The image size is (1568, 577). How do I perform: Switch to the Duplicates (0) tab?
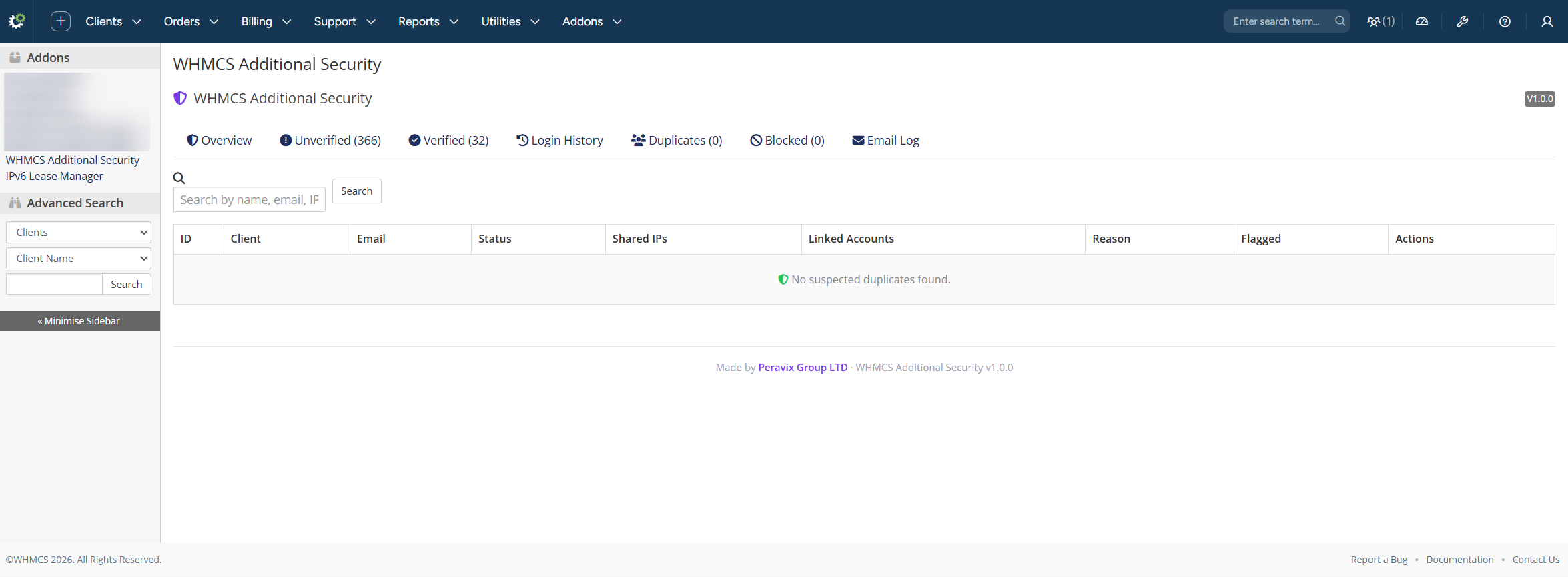coord(677,140)
